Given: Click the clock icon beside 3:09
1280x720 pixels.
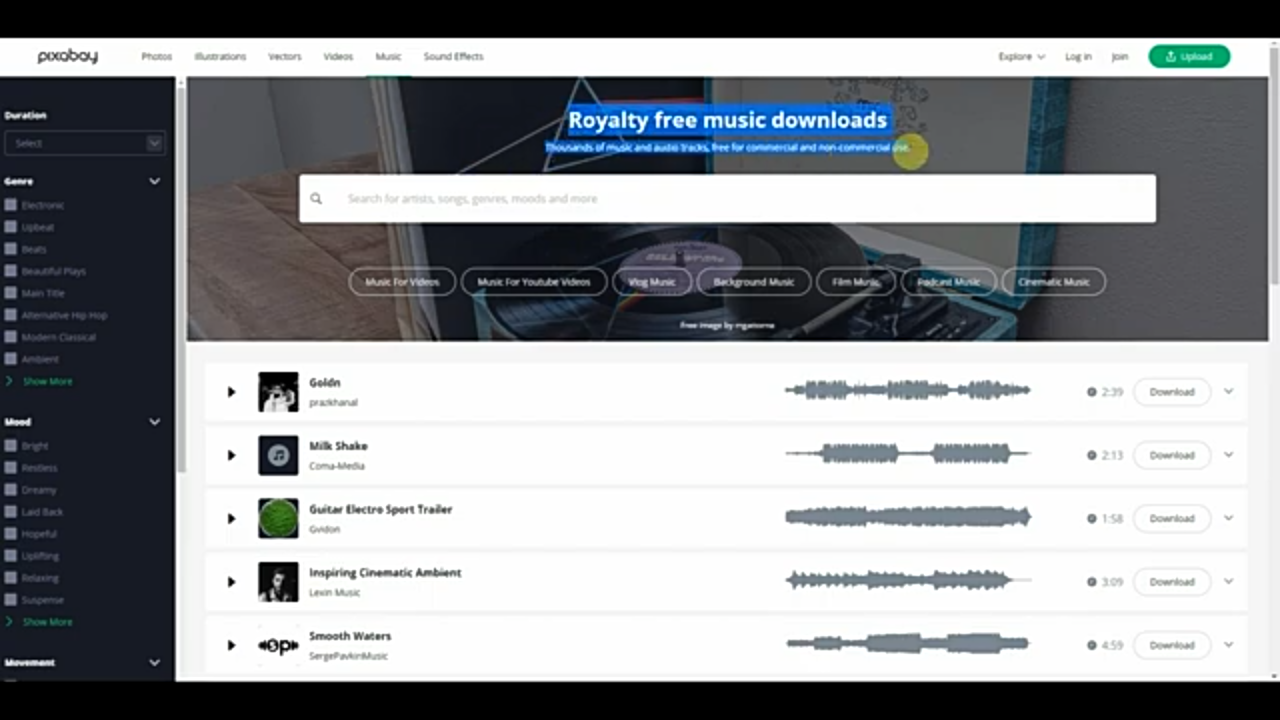Looking at the screenshot, I should pyautogui.click(x=1092, y=582).
